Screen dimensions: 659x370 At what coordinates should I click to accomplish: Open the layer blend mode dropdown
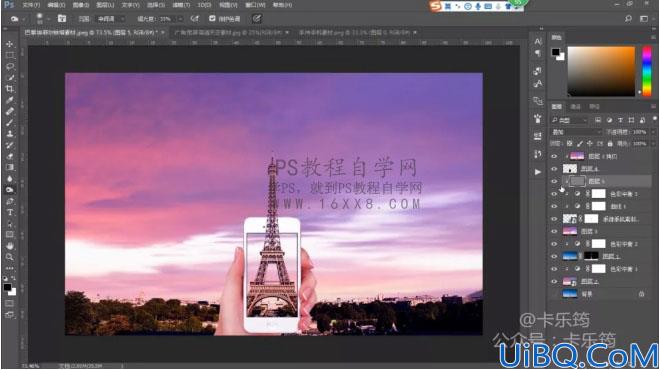pos(577,132)
